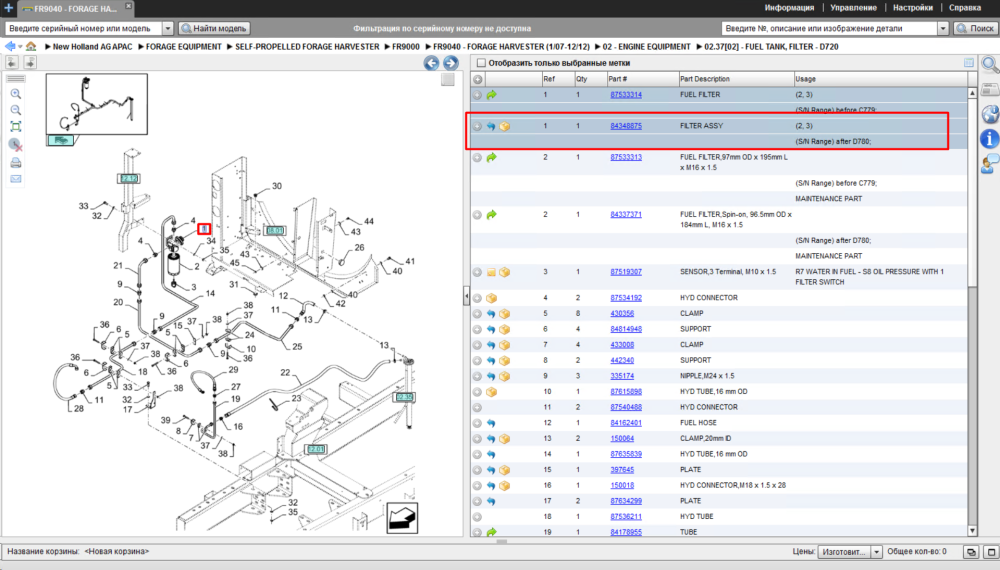Open history dropdown next to back arrow
The width and height of the screenshot is (1000, 570).
point(20,47)
